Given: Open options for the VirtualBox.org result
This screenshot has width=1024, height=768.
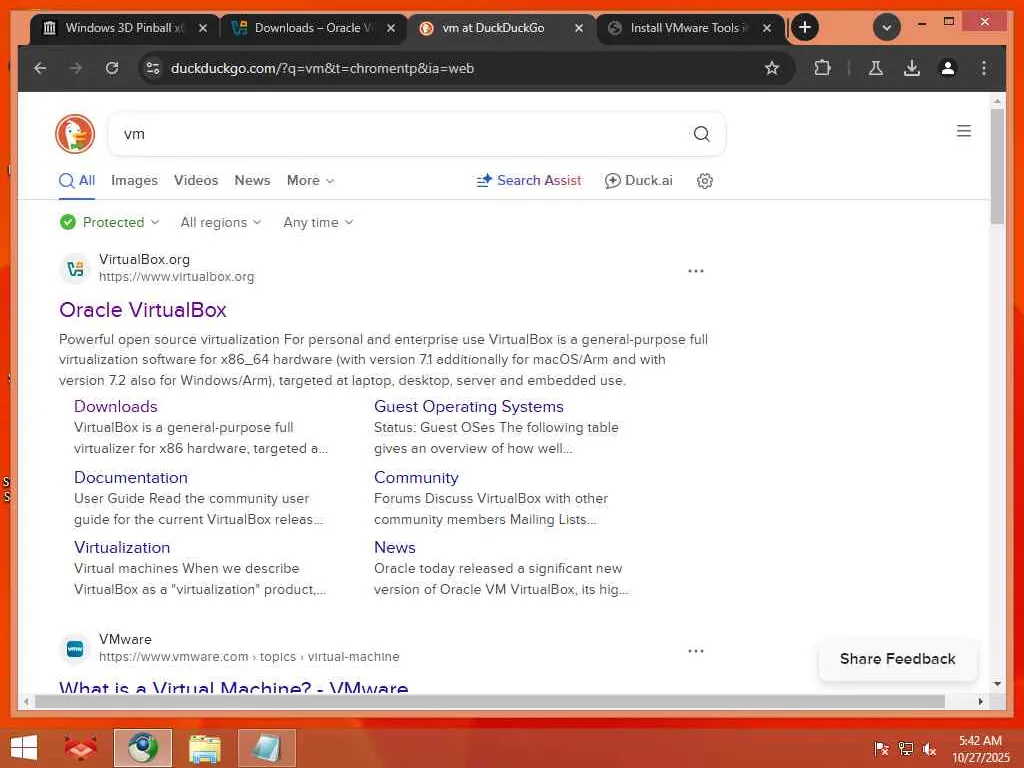Looking at the screenshot, I should 696,270.
